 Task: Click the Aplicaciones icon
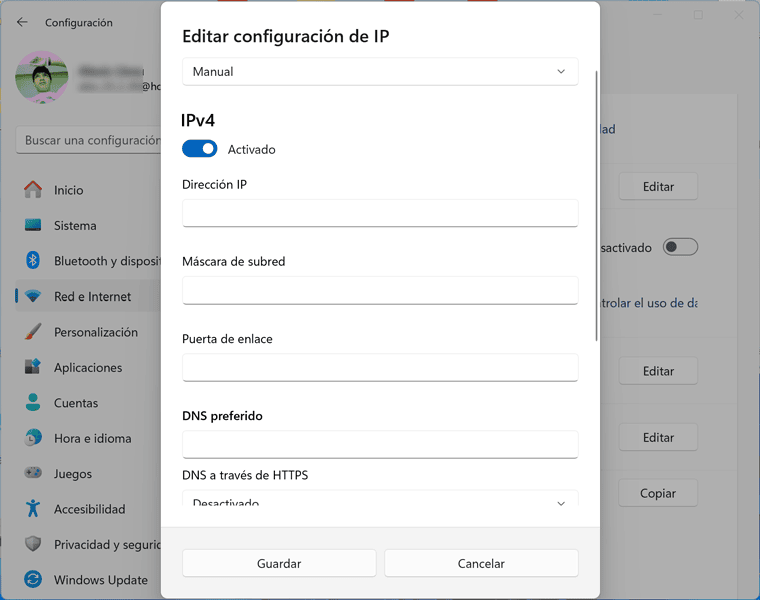coord(33,367)
